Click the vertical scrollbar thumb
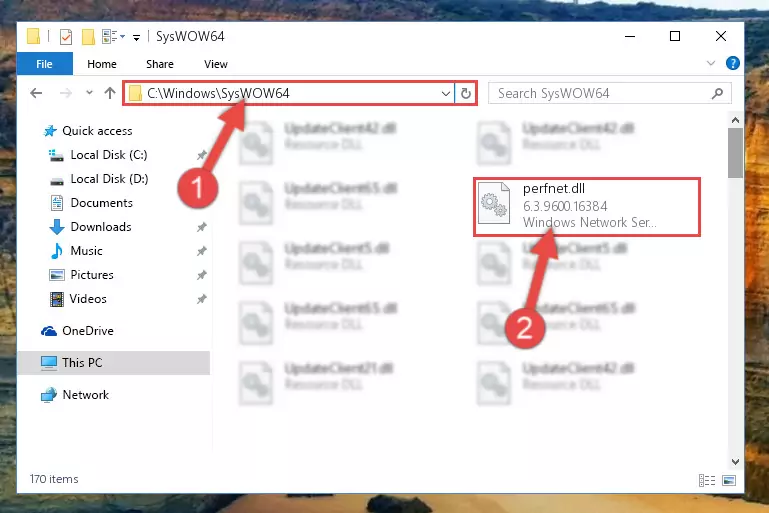 point(735,153)
